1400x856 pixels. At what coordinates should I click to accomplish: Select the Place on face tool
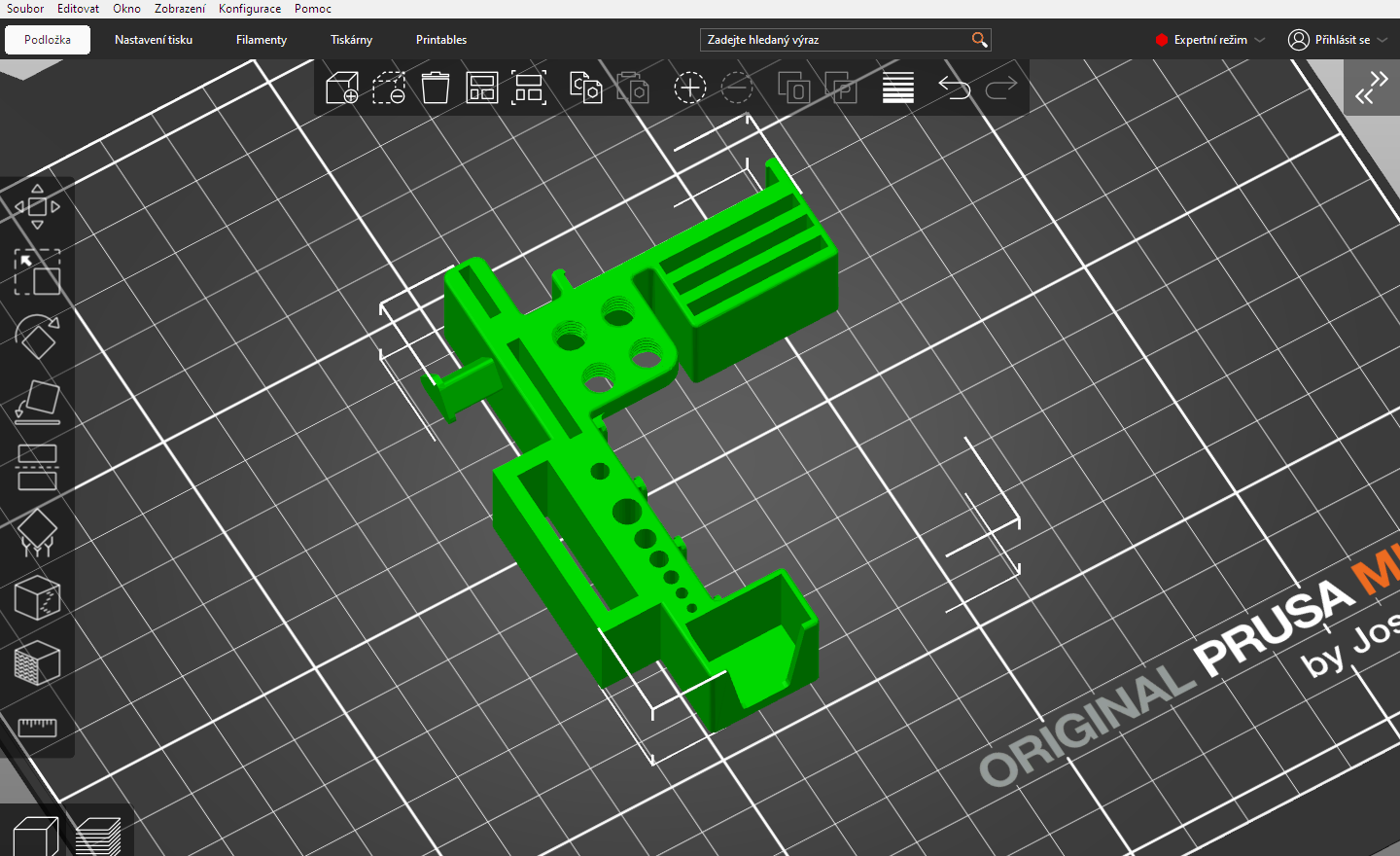(37, 402)
